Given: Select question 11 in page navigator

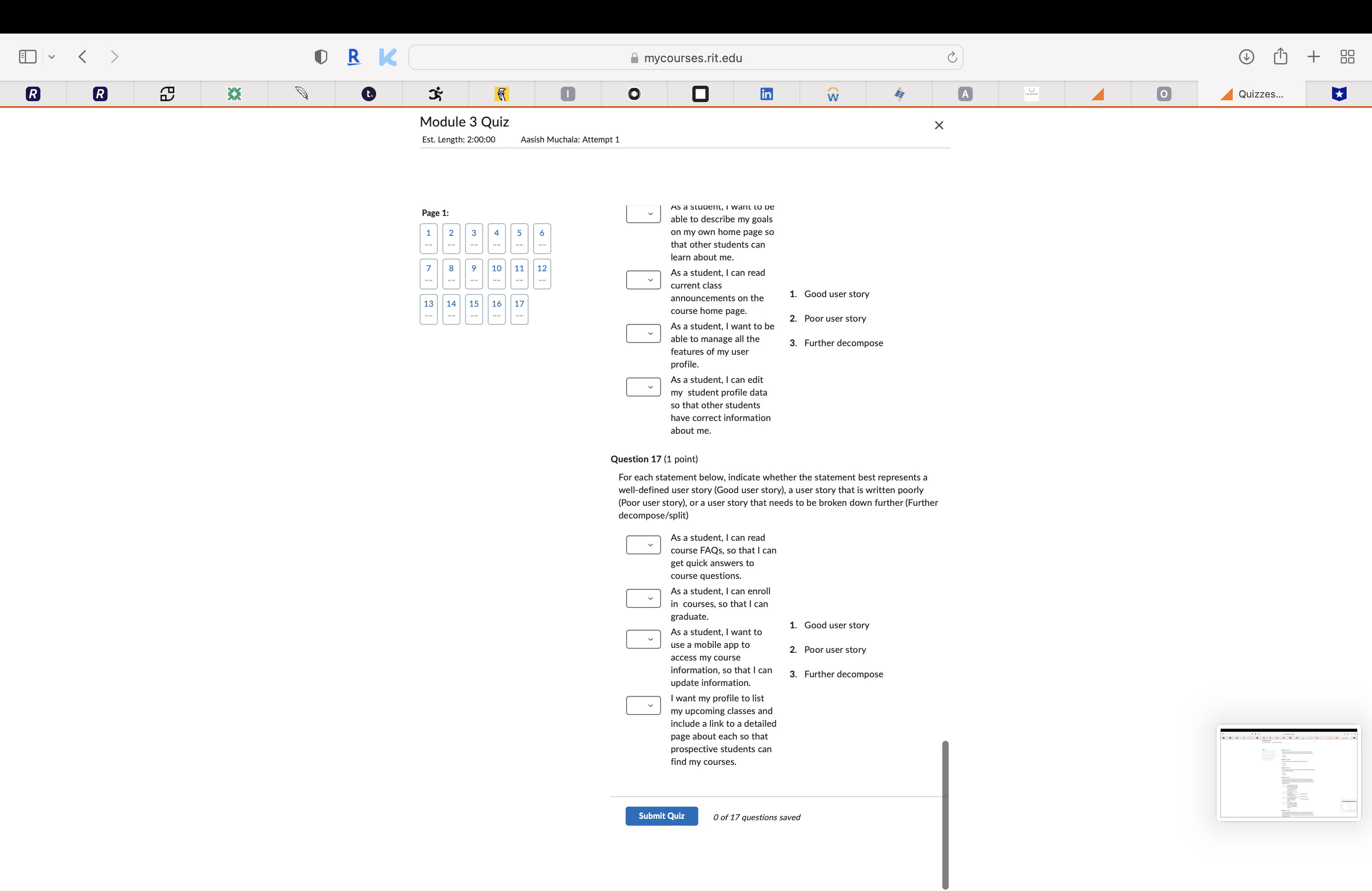Looking at the screenshot, I should 518,273.
